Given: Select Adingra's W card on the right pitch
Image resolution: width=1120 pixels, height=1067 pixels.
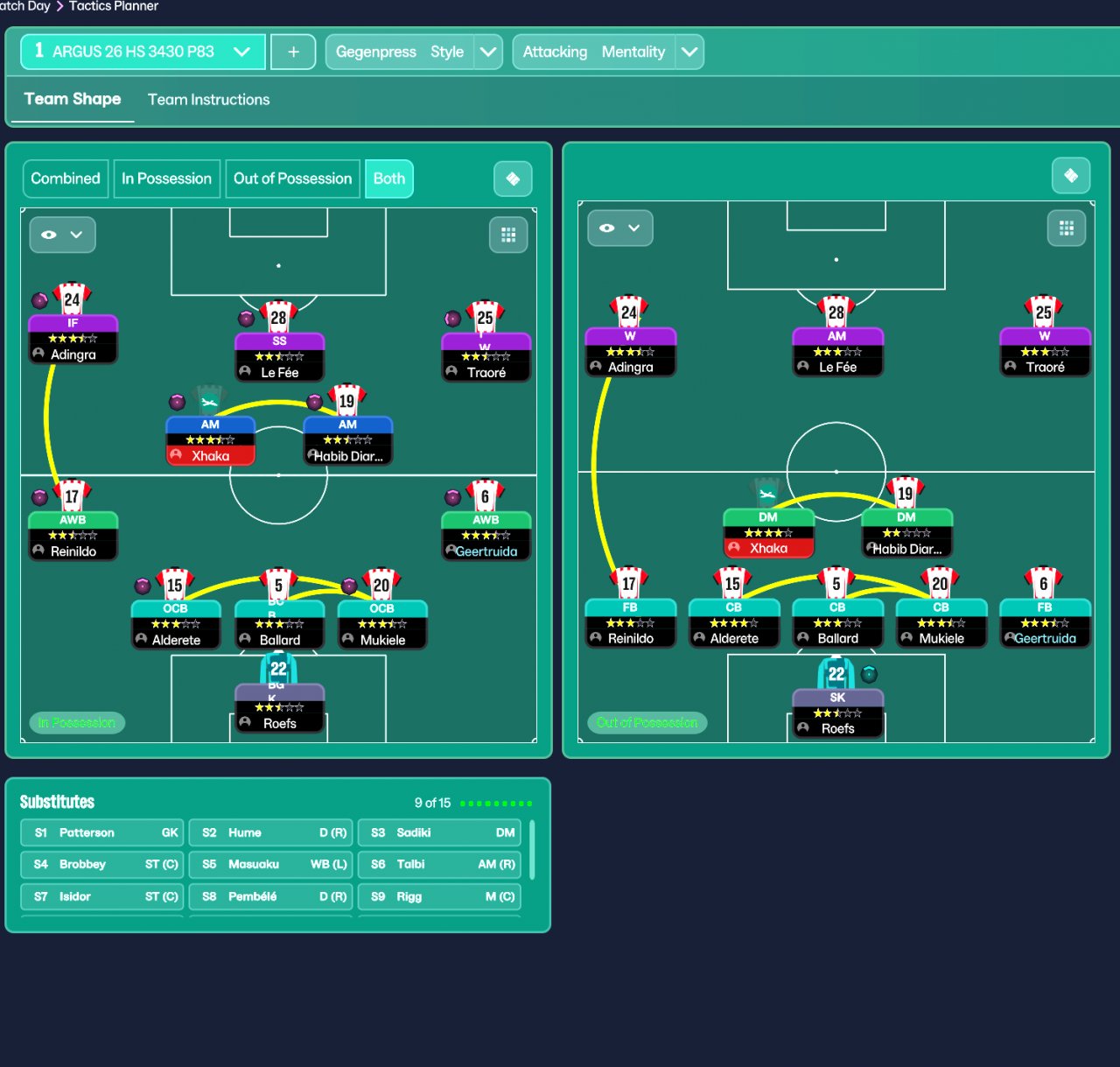Looking at the screenshot, I should click(x=630, y=352).
